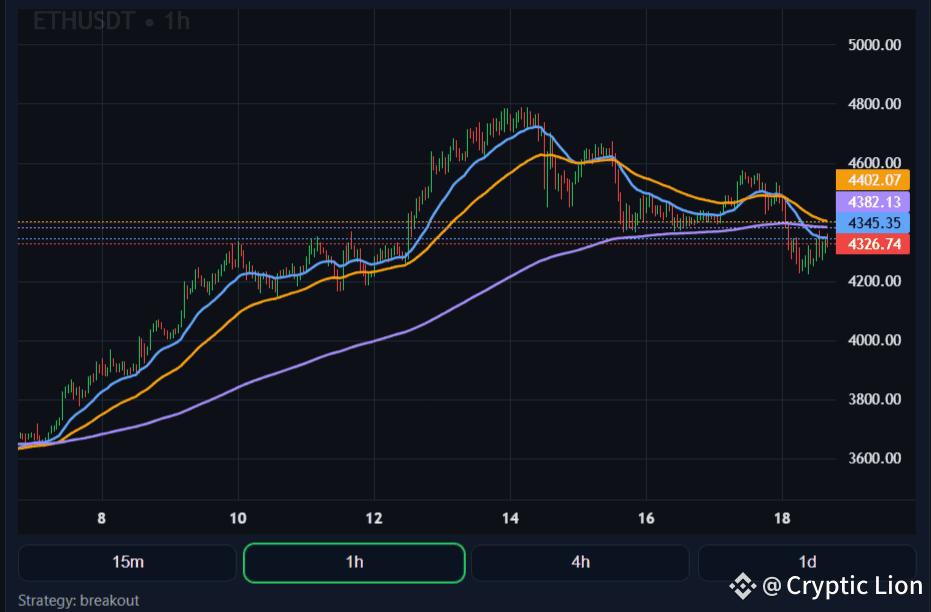Click date 18 on the time axis
Screen dimensions: 931x612
tap(782, 518)
